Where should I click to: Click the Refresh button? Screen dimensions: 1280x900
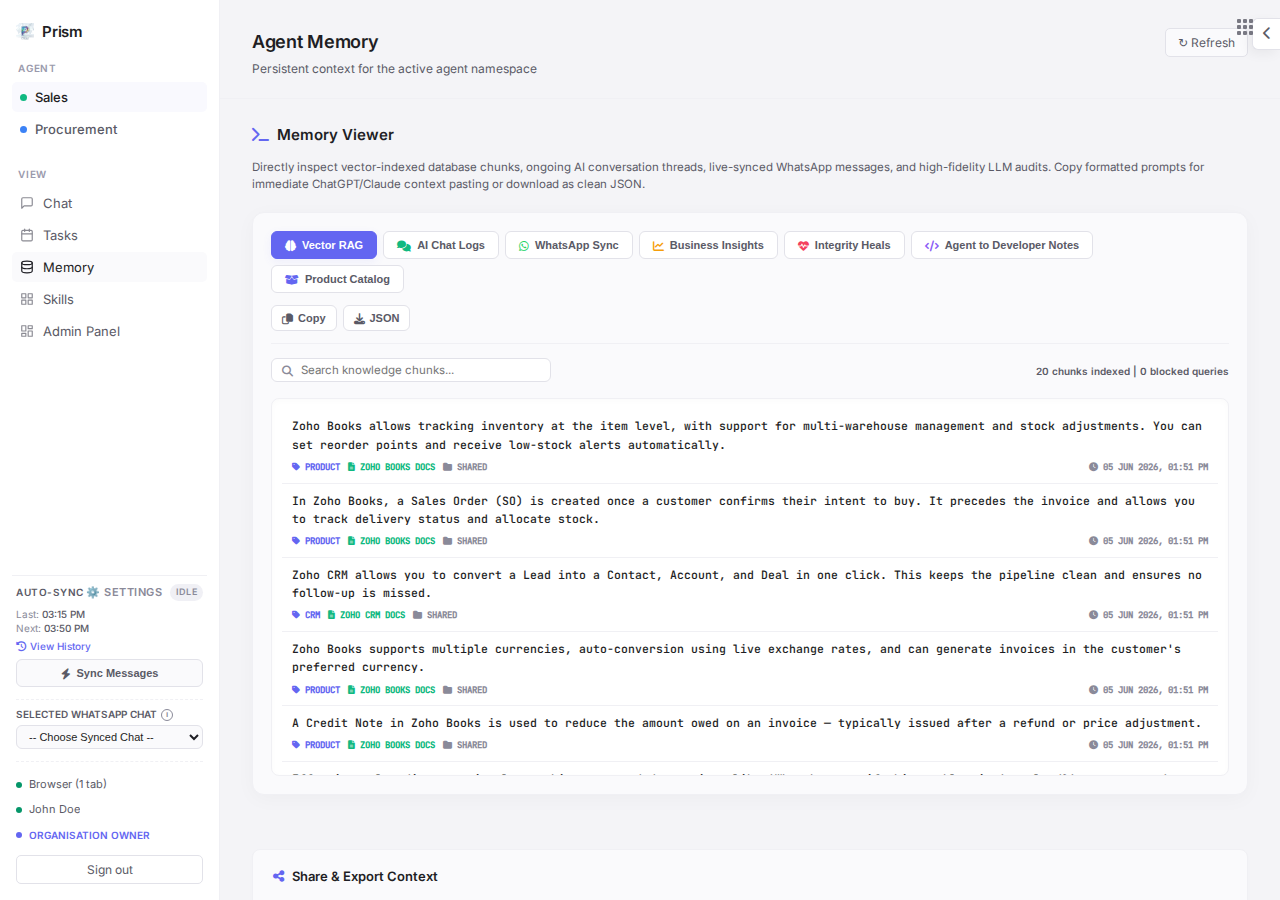[x=1206, y=43]
